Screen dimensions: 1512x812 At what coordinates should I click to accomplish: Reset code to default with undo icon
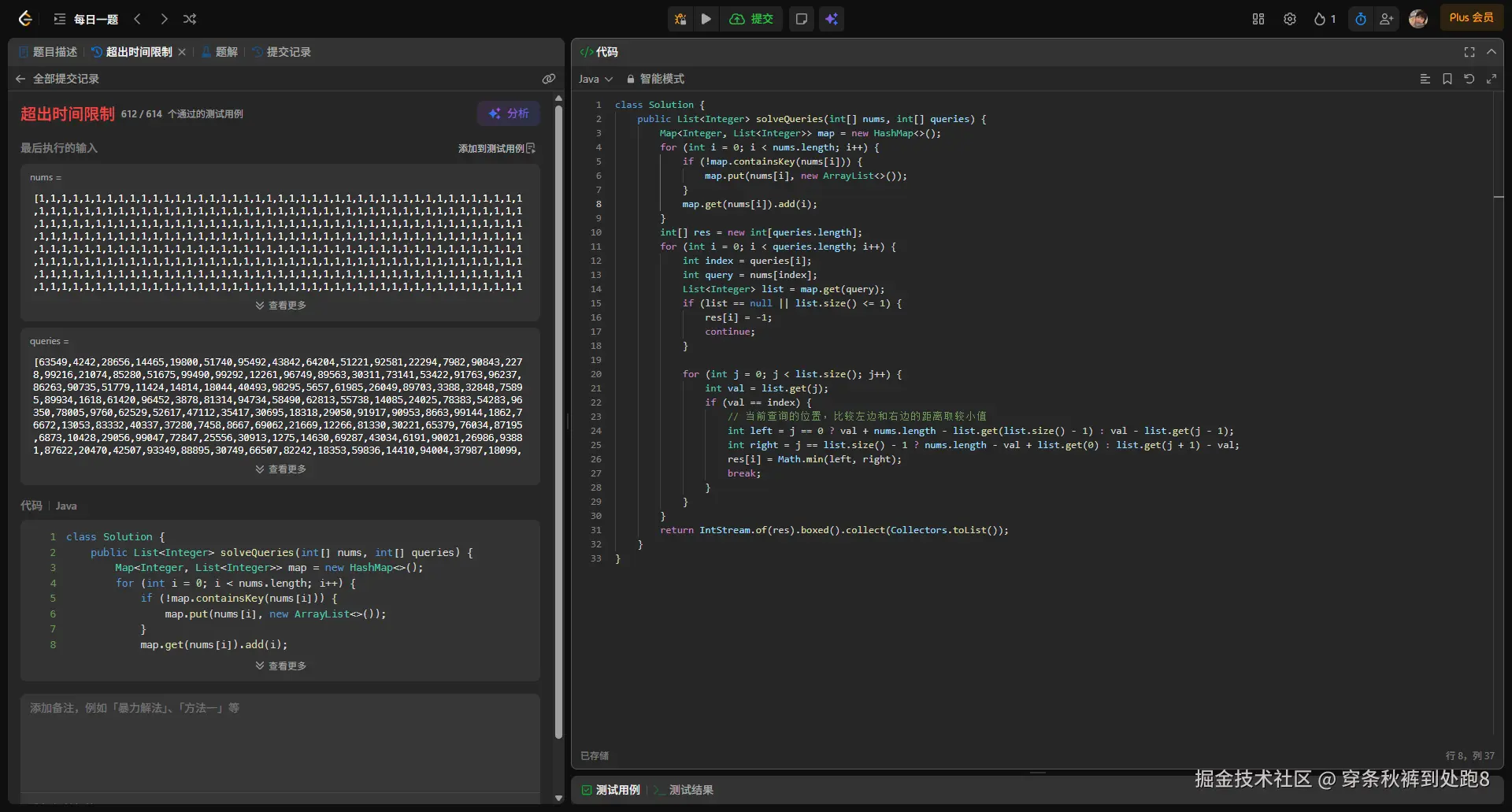click(1469, 79)
